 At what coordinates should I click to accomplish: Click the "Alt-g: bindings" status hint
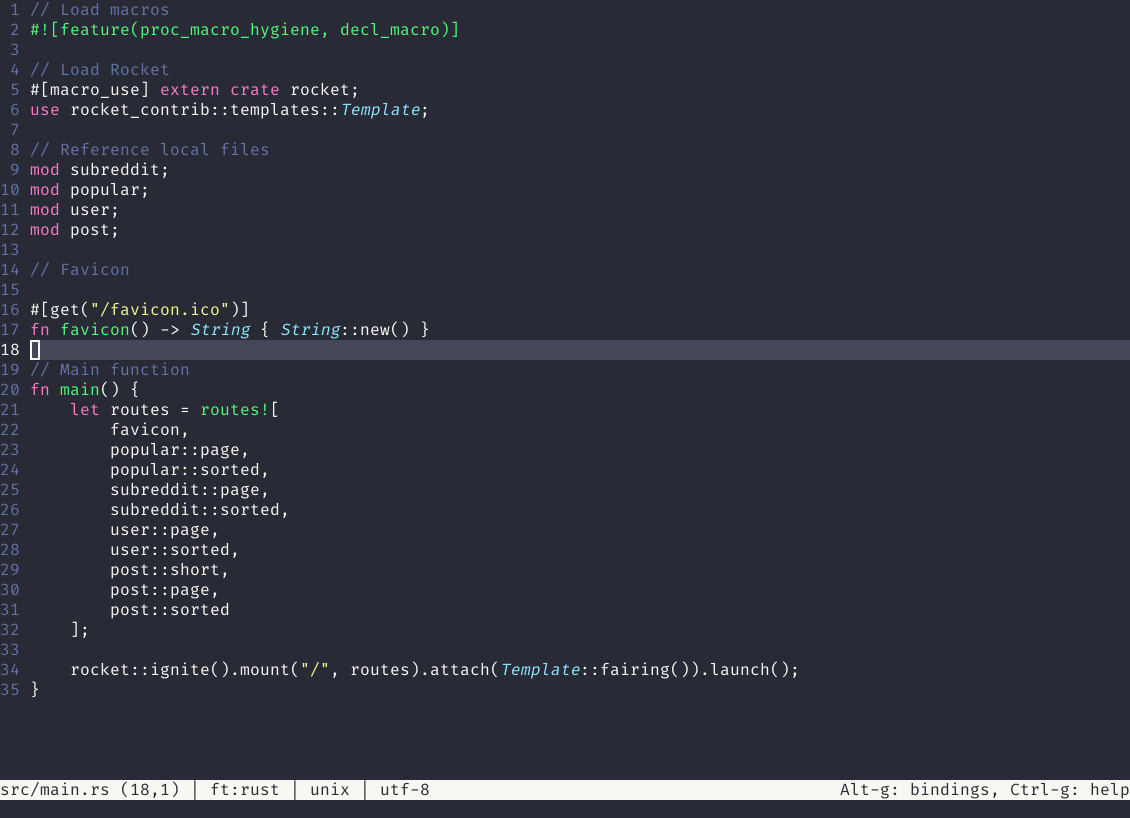(918, 790)
